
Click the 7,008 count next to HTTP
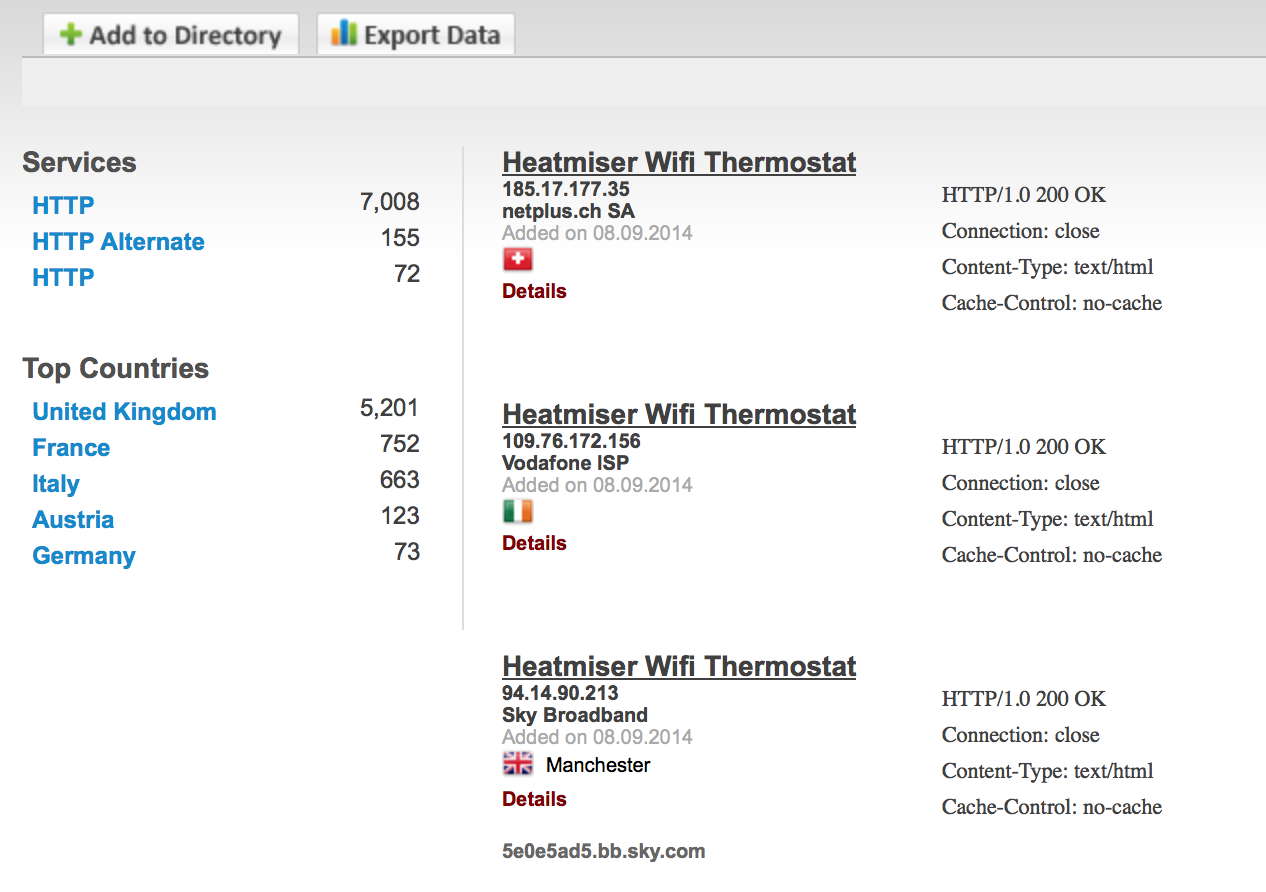pos(389,202)
